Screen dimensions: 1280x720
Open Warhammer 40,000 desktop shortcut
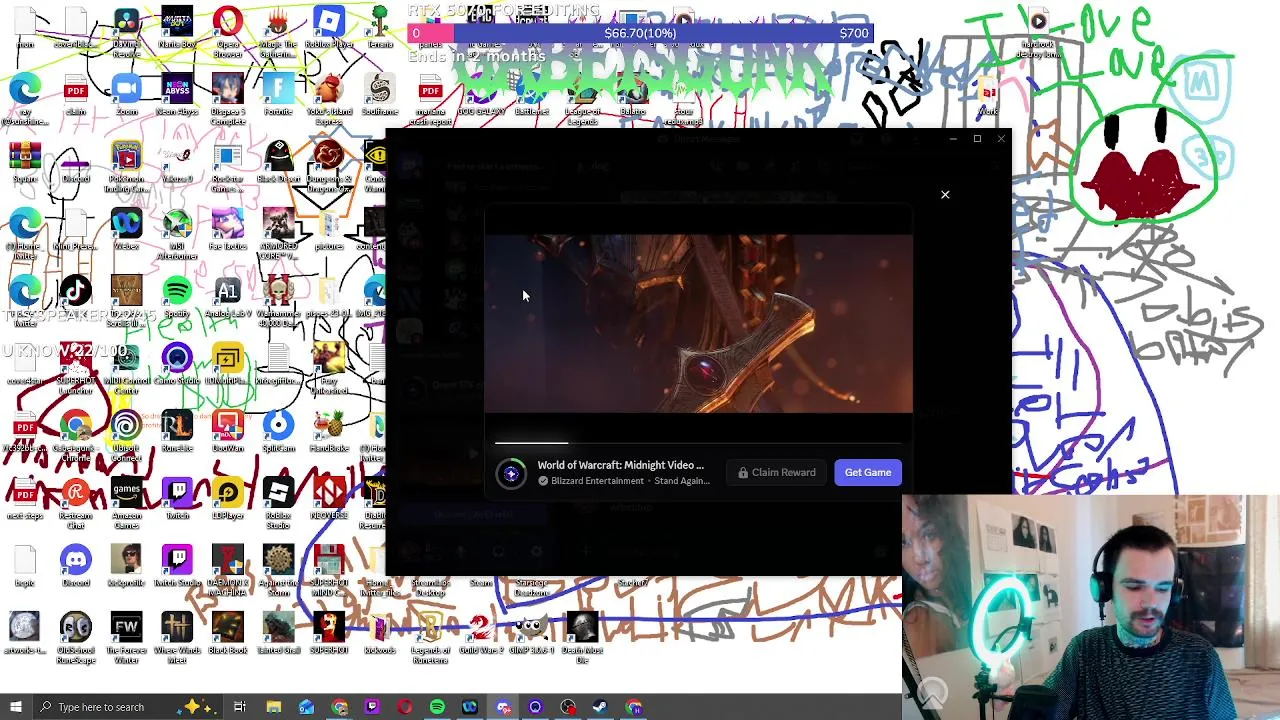278,302
